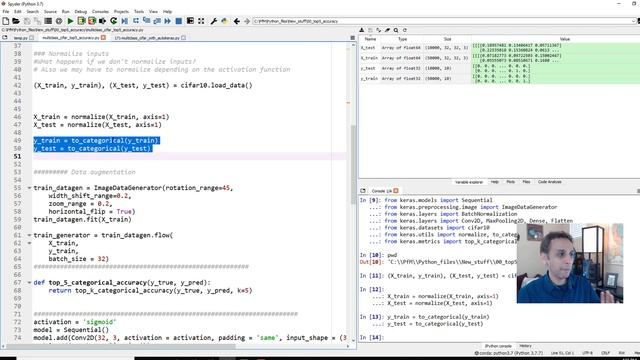640x360 pixels.
Task: Open the Tools menu
Action: (x=139, y=11)
